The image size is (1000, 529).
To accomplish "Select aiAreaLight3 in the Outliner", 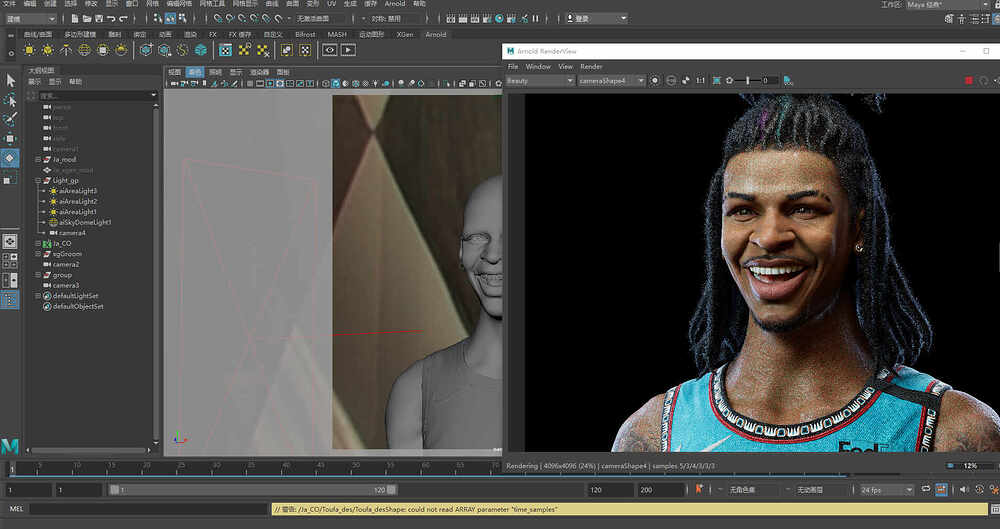I will [x=78, y=191].
